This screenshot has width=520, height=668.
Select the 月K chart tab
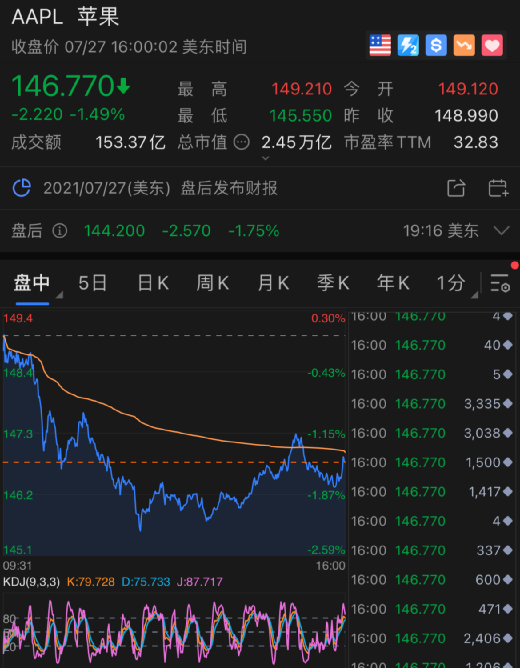pyautogui.click(x=273, y=283)
